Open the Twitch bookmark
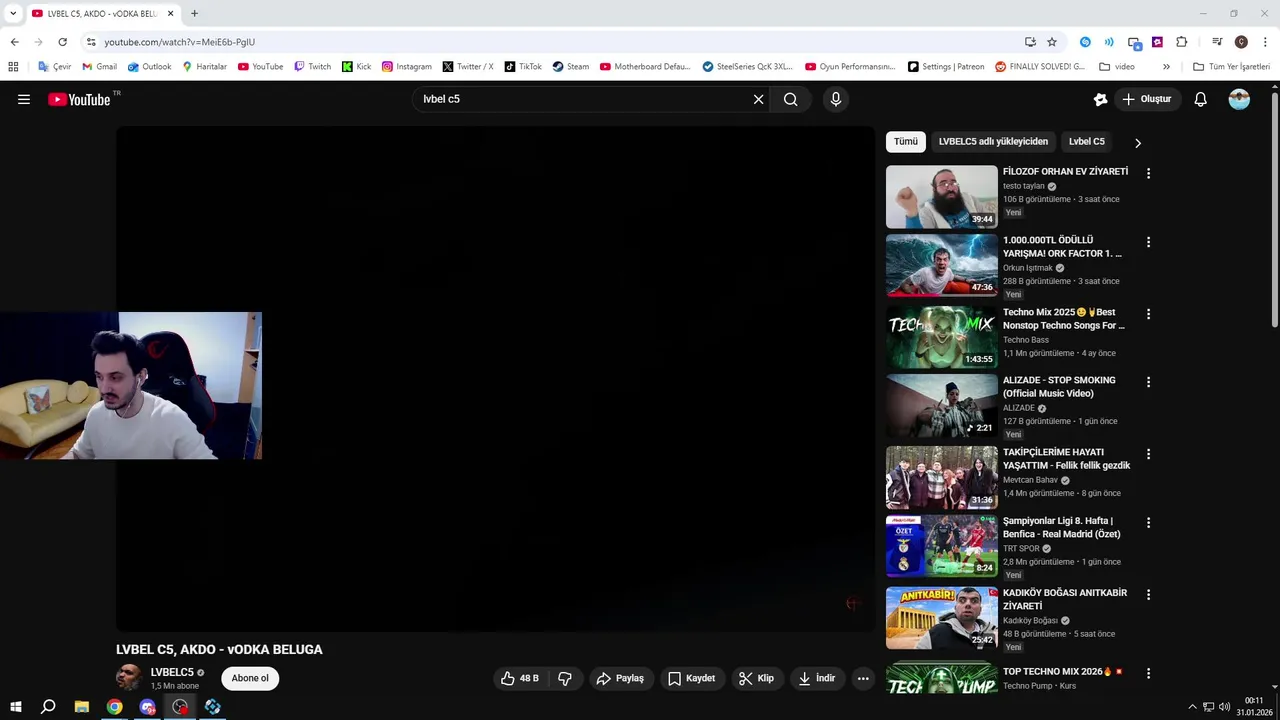The width and height of the screenshot is (1280, 720). (312, 67)
